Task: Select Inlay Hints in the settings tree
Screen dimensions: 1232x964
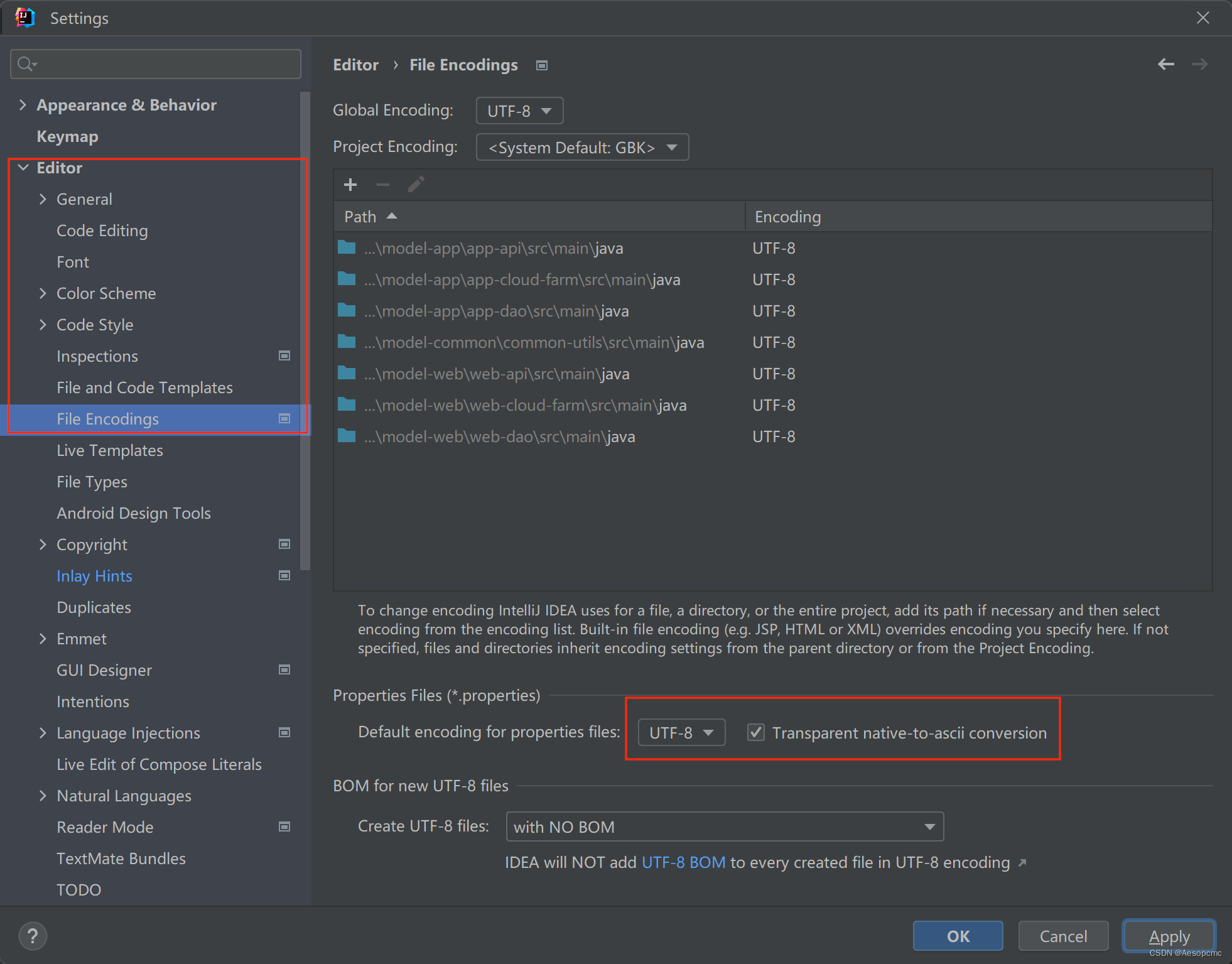Action: click(94, 576)
